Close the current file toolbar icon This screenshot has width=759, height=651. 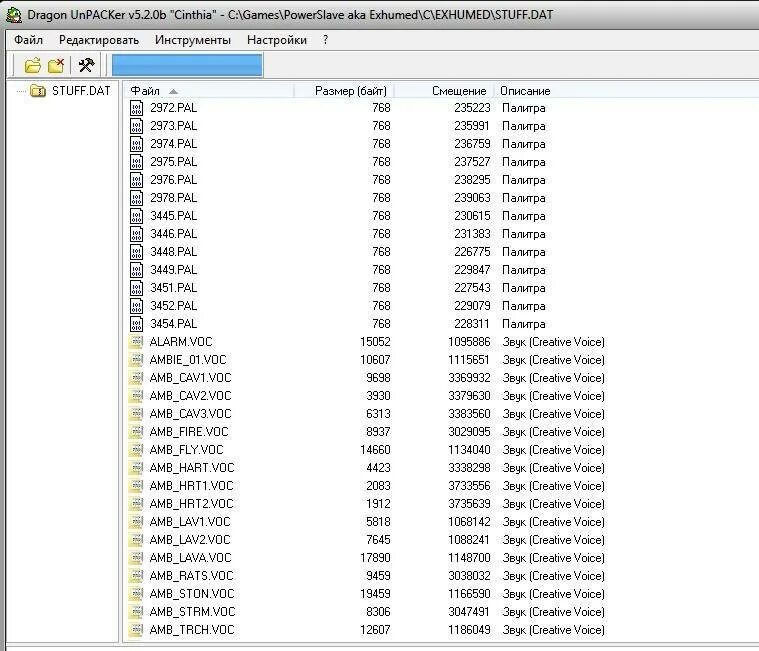pyautogui.click(x=56, y=65)
